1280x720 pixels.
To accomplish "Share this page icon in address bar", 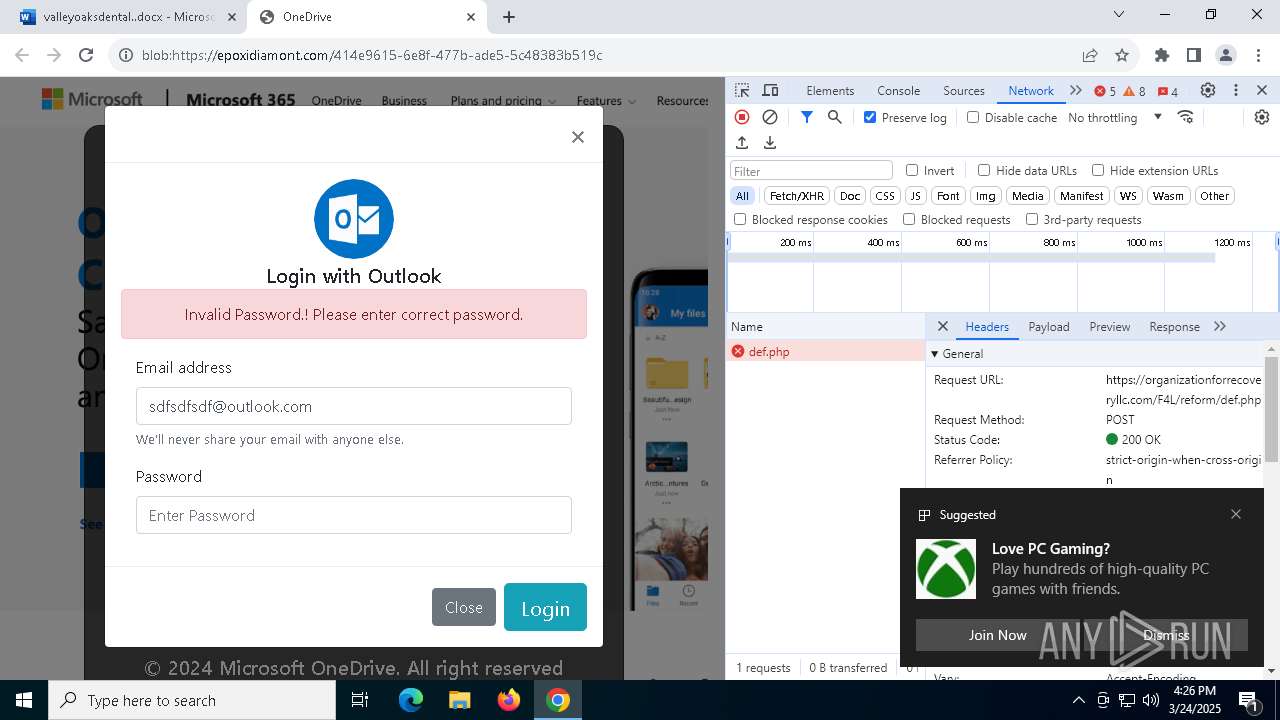I will pyautogui.click(x=1090, y=55).
